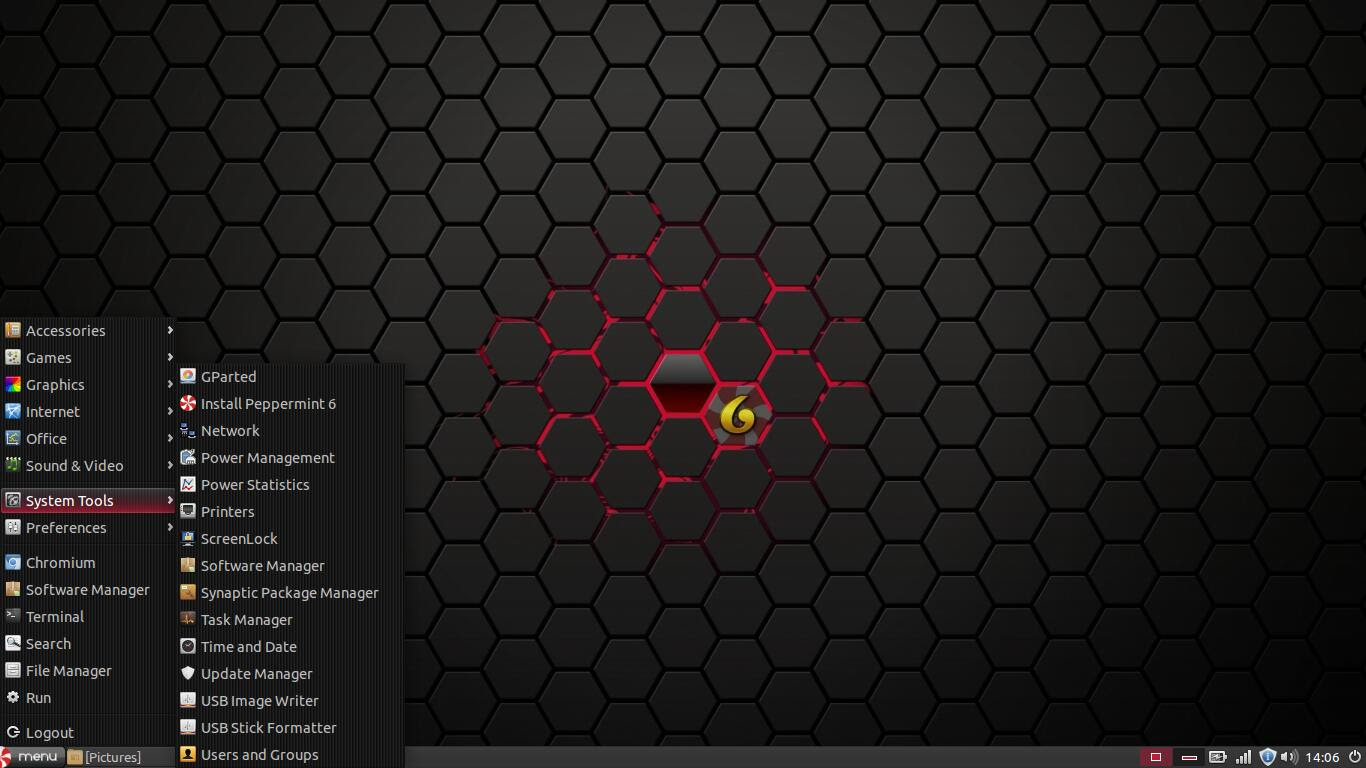Open Users and Groups
This screenshot has width=1366, height=768.
[290, 755]
